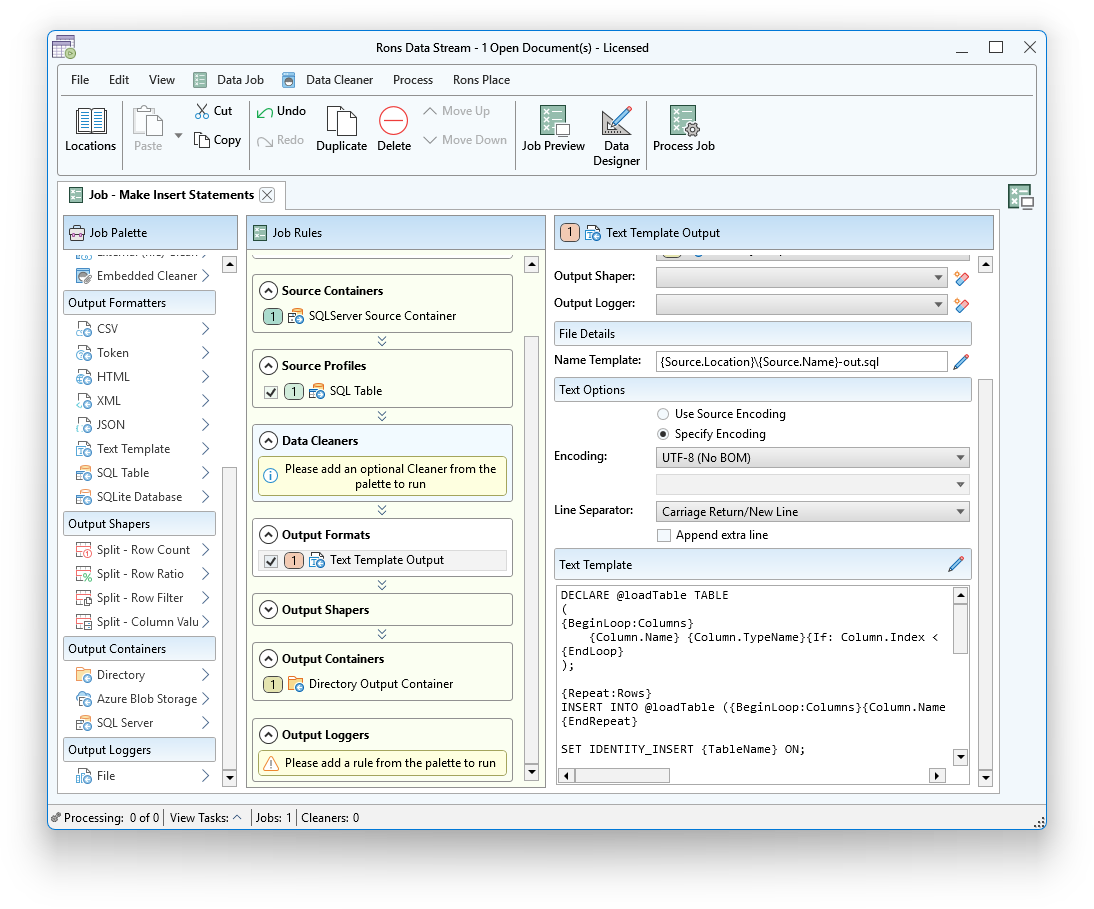Image resolution: width=1094 pixels, height=909 pixels.
Task: Open the Edit menu
Action: coord(119,80)
